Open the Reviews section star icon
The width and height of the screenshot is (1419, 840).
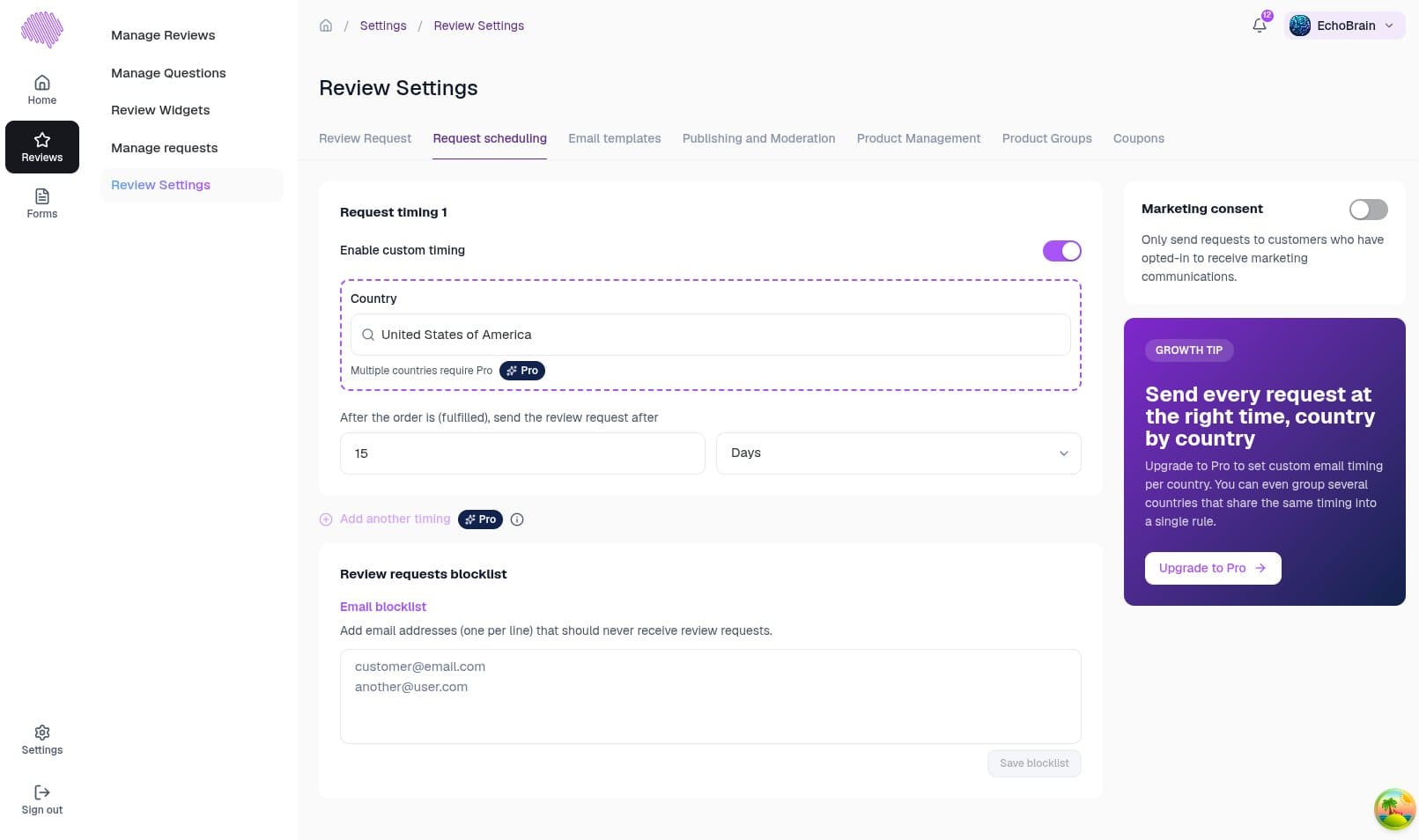point(42,140)
